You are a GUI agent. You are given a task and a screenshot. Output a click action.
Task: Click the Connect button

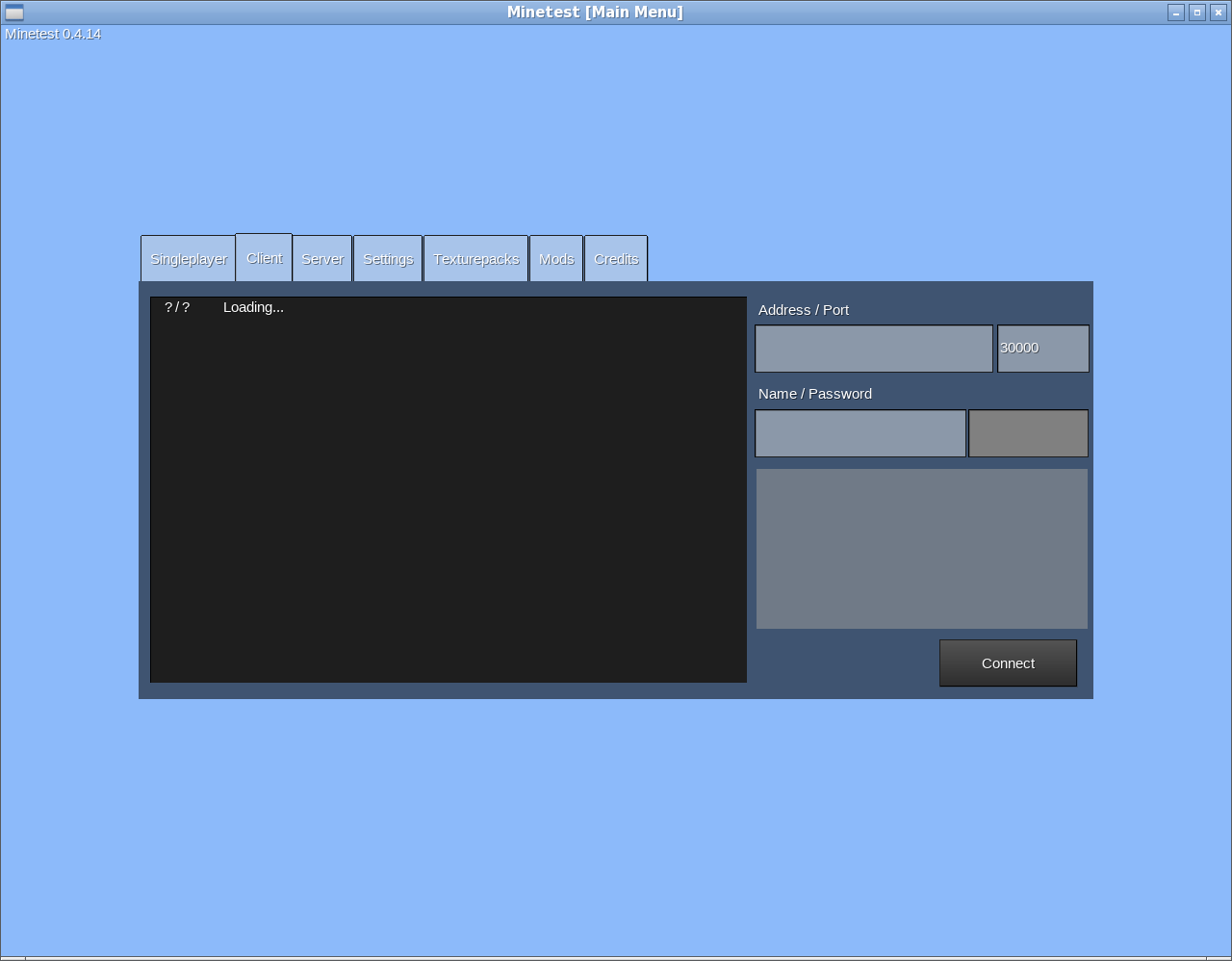pyautogui.click(x=1008, y=663)
